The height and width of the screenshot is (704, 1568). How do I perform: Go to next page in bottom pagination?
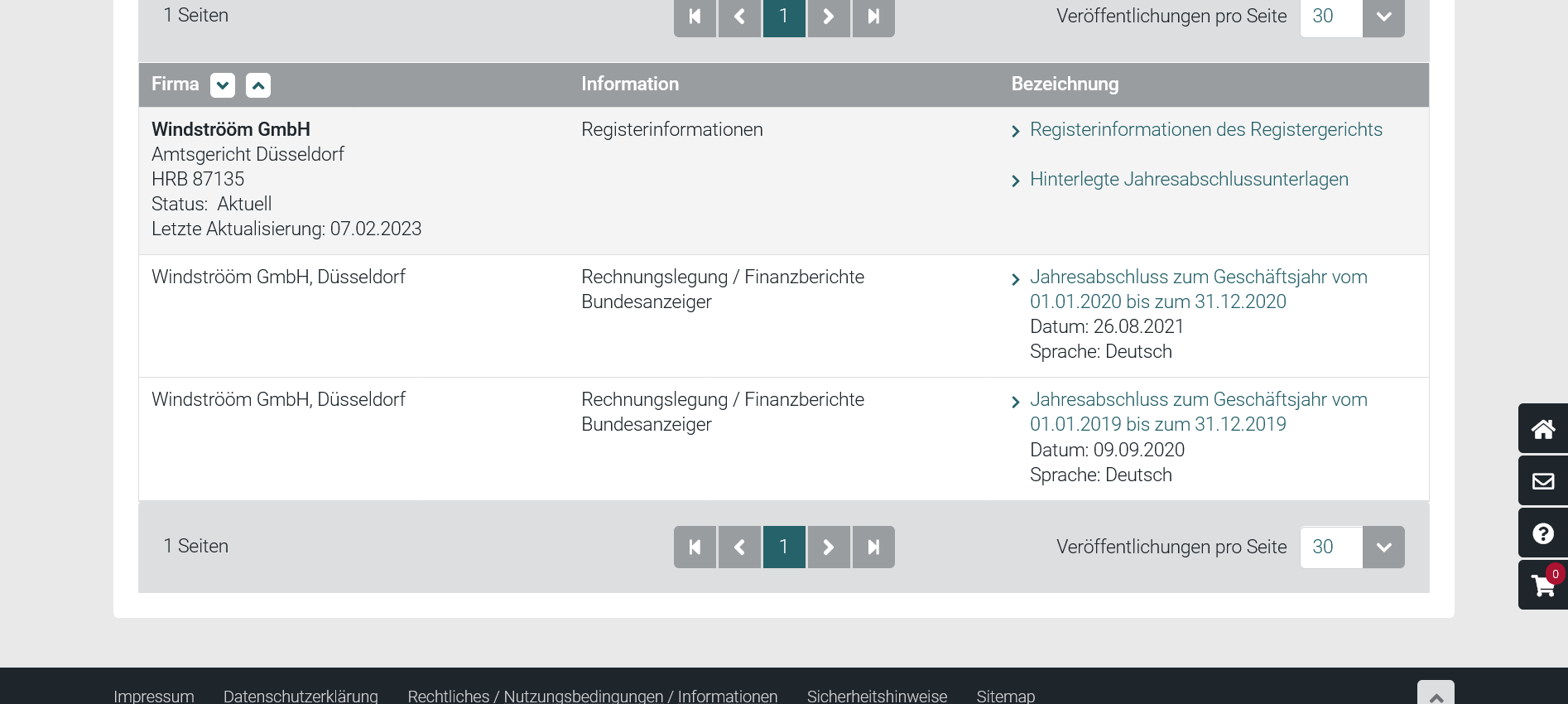[829, 547]
